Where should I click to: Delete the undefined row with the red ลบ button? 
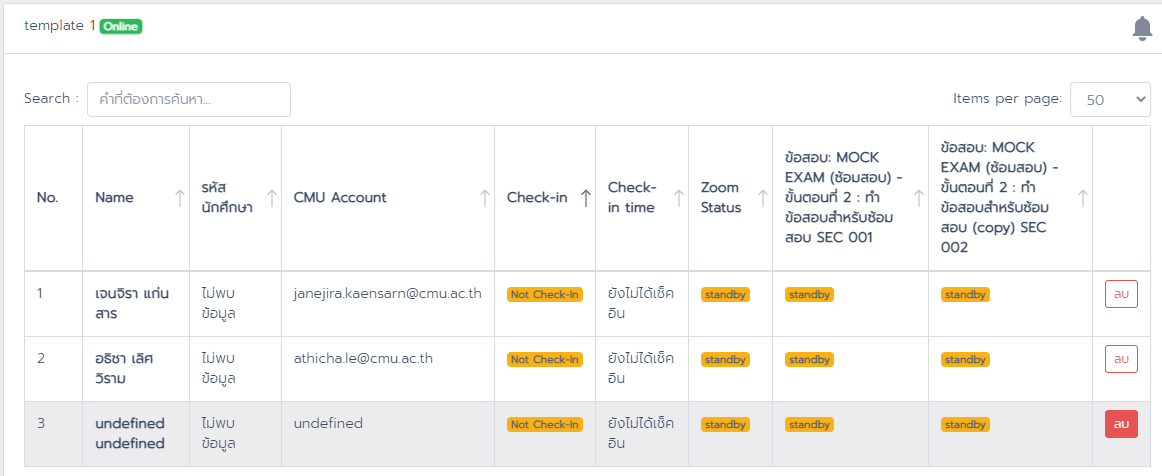point(1121,424)
